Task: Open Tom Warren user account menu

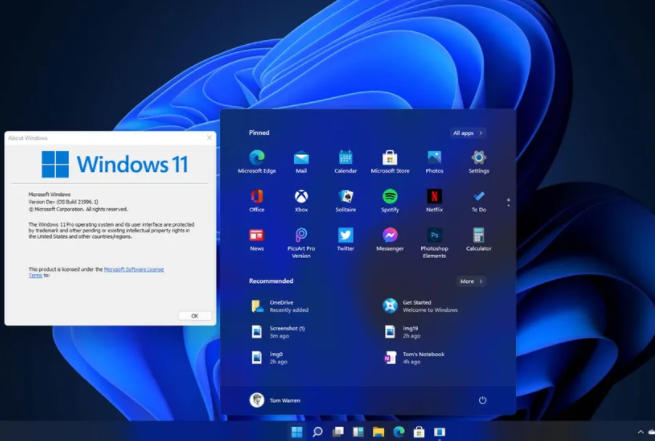Action: click(x=275, y=400)
